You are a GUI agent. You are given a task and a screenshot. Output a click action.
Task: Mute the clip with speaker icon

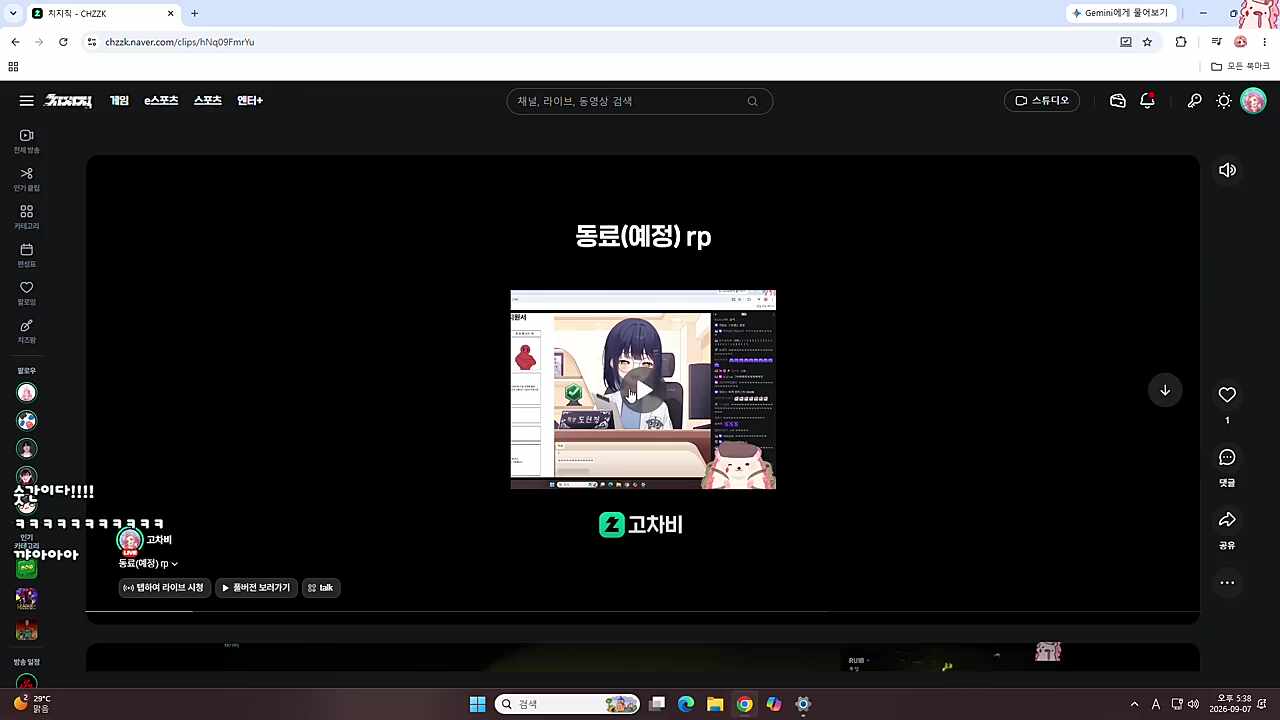[1227, 170]
